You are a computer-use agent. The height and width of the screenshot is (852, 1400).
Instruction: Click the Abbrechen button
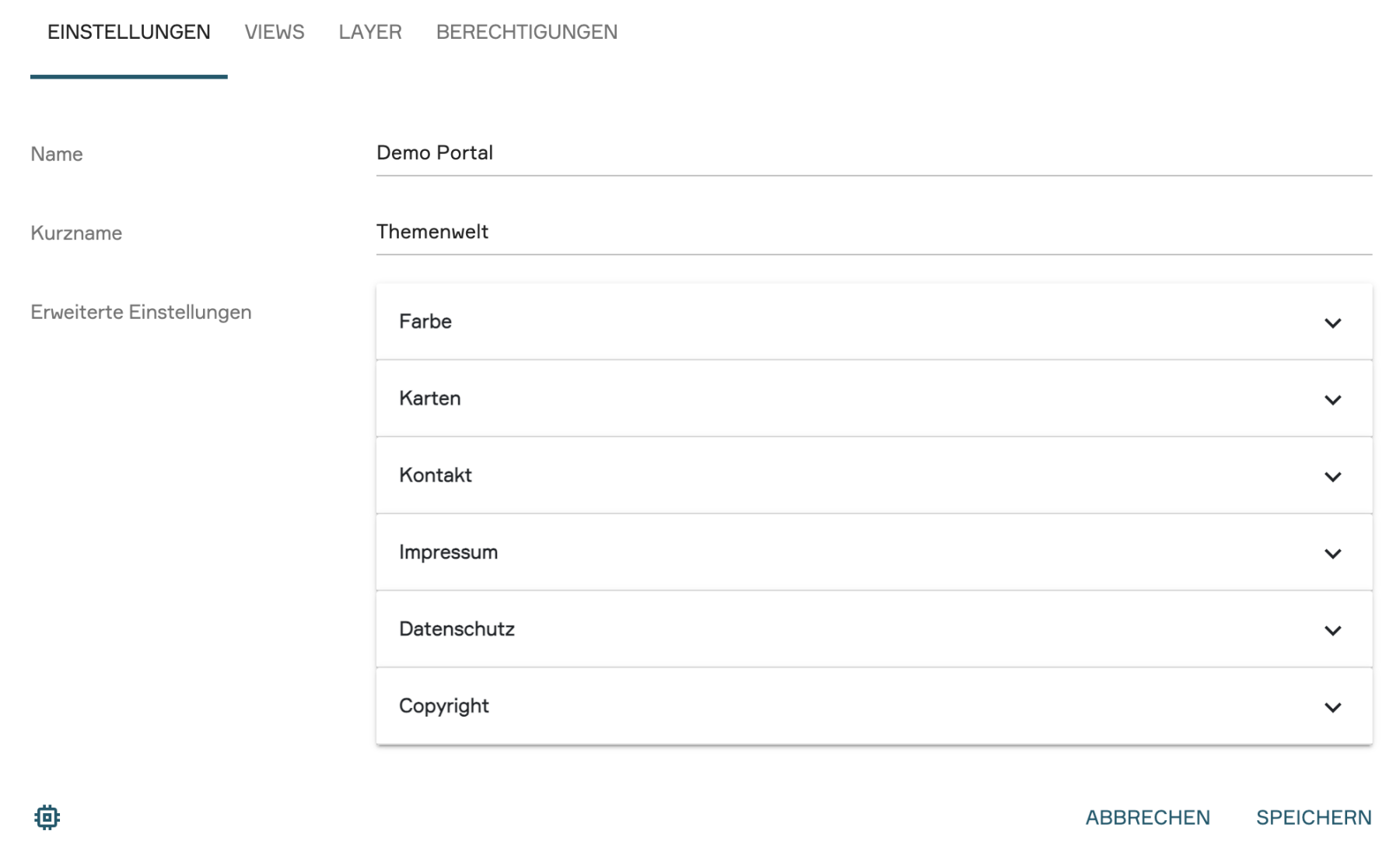pos(1147,818)
